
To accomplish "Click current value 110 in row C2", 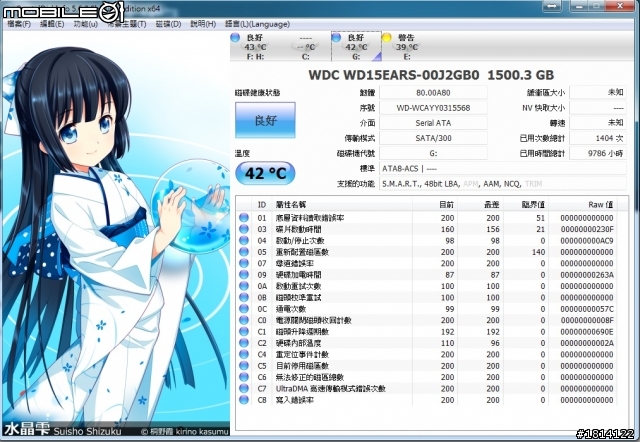I will [x=447, y=343].
